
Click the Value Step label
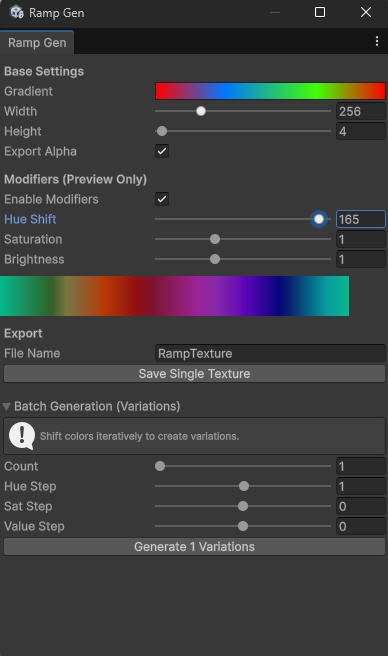point(34,526)
